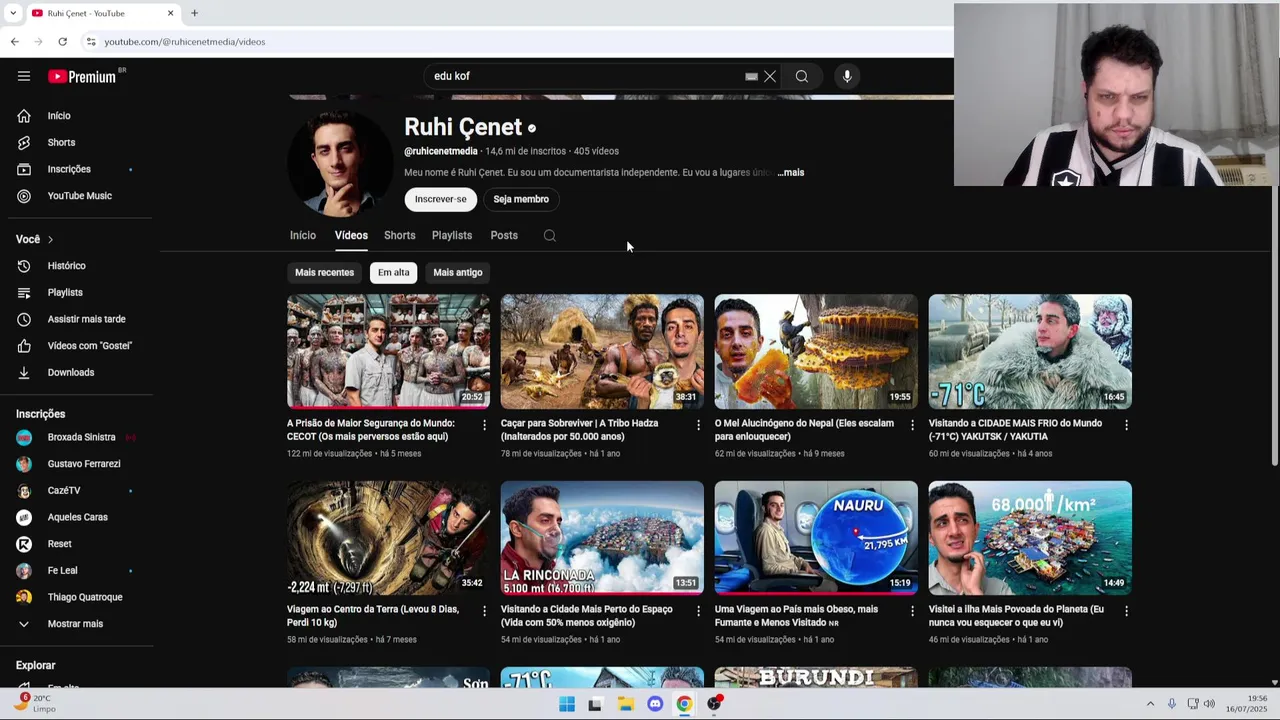Screen dimensions: 1280x720
Task: Start voice search with the microphone icon
Action: coord(847,76)
